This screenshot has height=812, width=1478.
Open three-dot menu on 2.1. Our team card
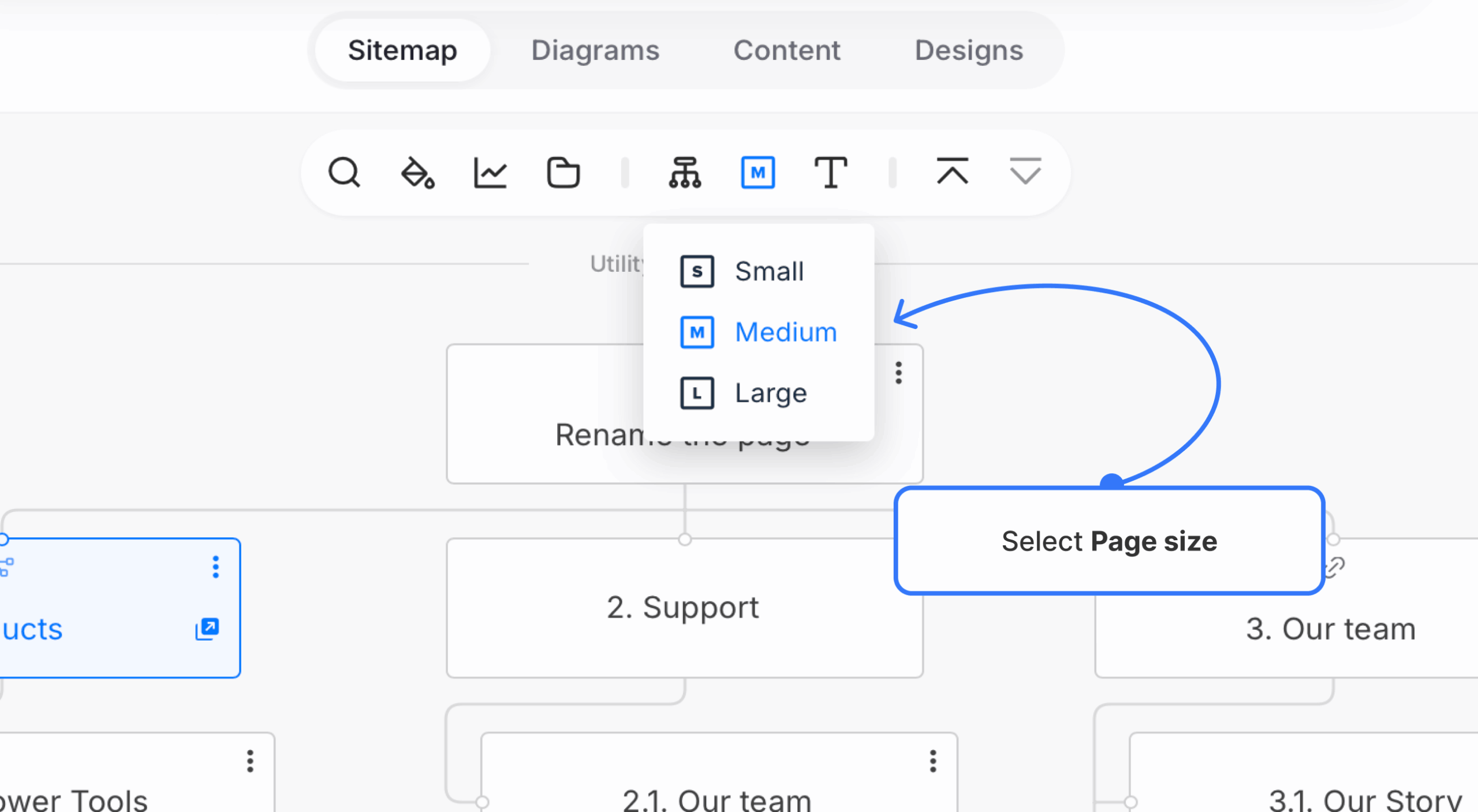(933, 761)
